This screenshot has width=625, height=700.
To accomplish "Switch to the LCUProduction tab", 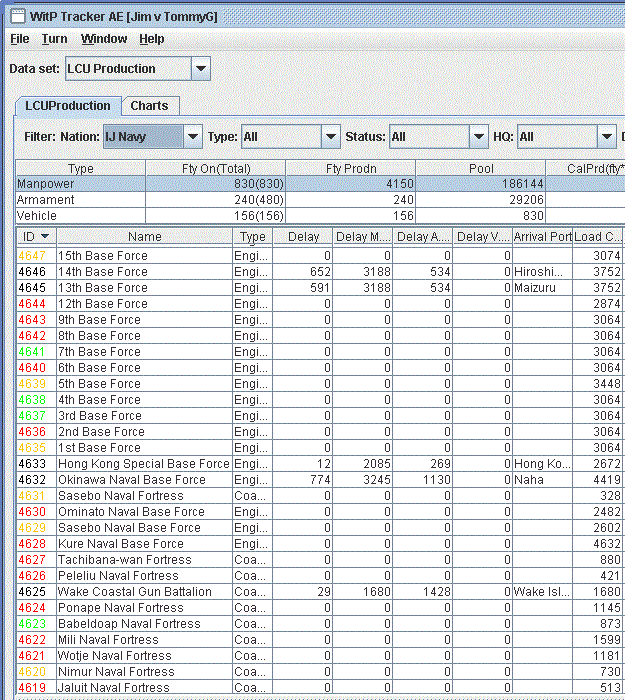I will [68, 106].
